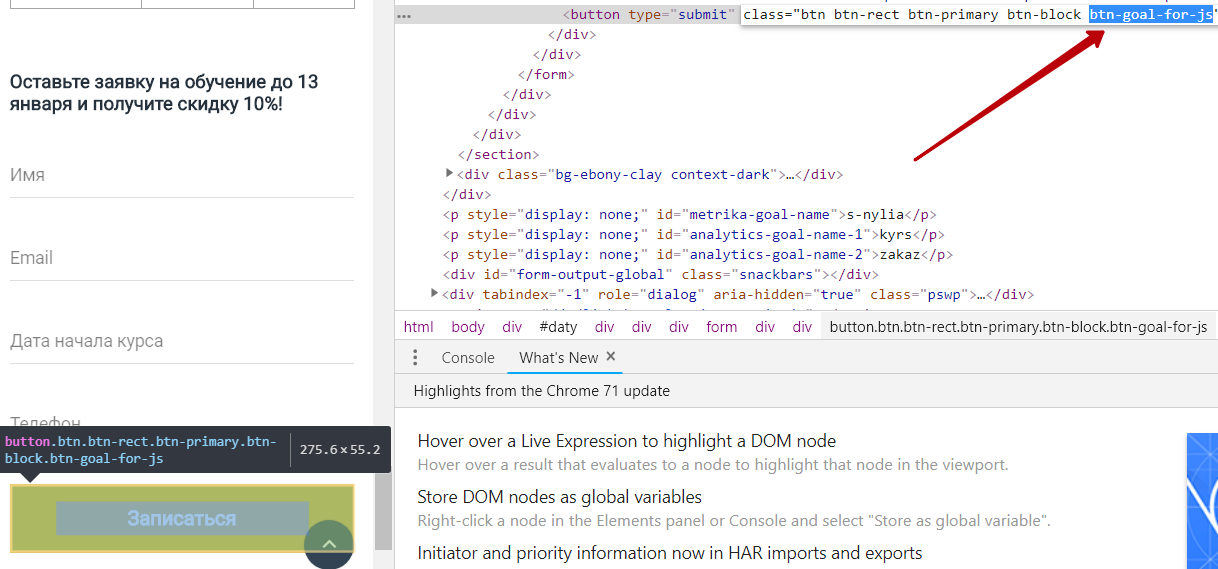Viewport: 1218px width, 569px height.
Task: Expand the bg-ebony-clay div node
Action: (449, 174)
